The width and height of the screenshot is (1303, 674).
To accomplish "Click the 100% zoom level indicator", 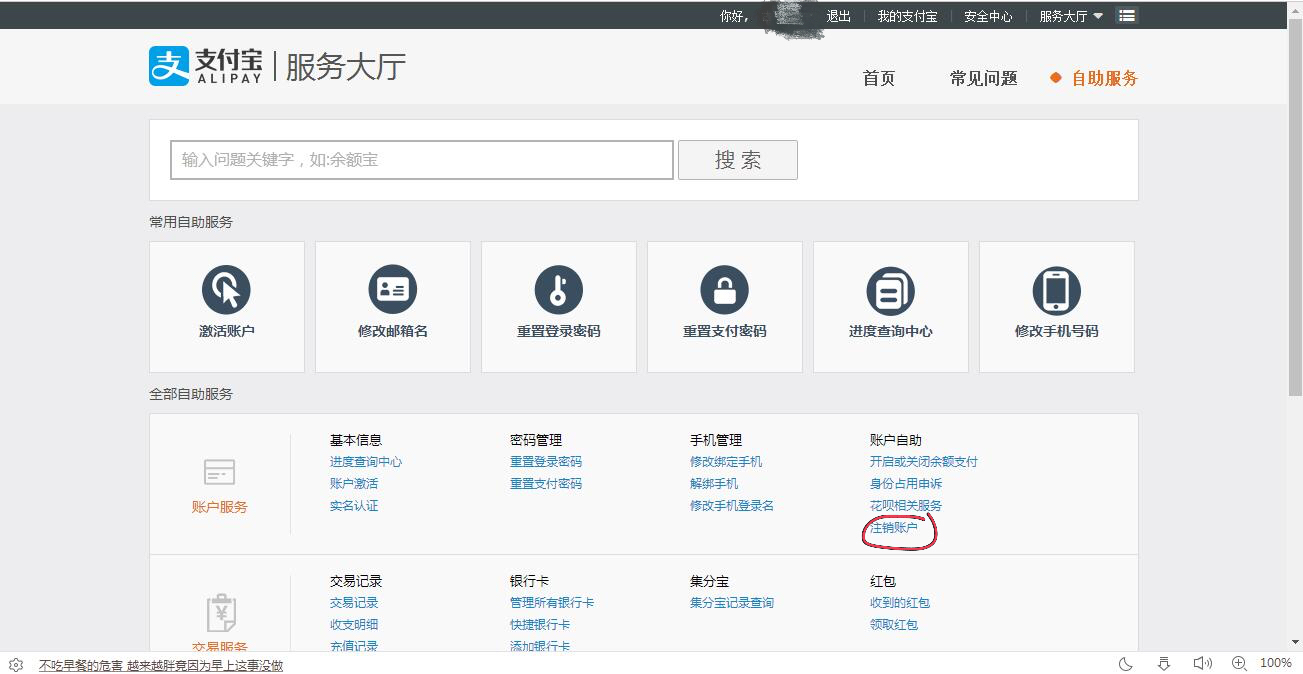I will pyautogui.click(x=1276, y=663).
